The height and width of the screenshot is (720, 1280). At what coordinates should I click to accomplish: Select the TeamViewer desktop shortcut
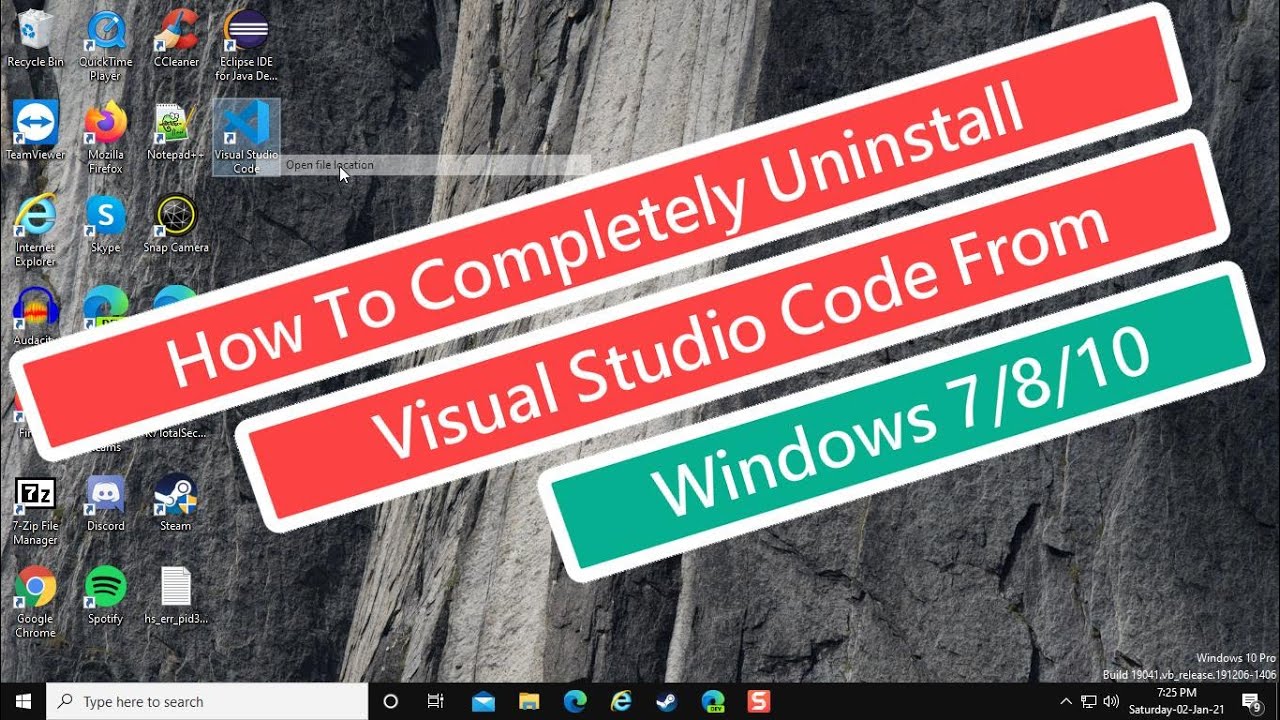[x=35, y=132]
